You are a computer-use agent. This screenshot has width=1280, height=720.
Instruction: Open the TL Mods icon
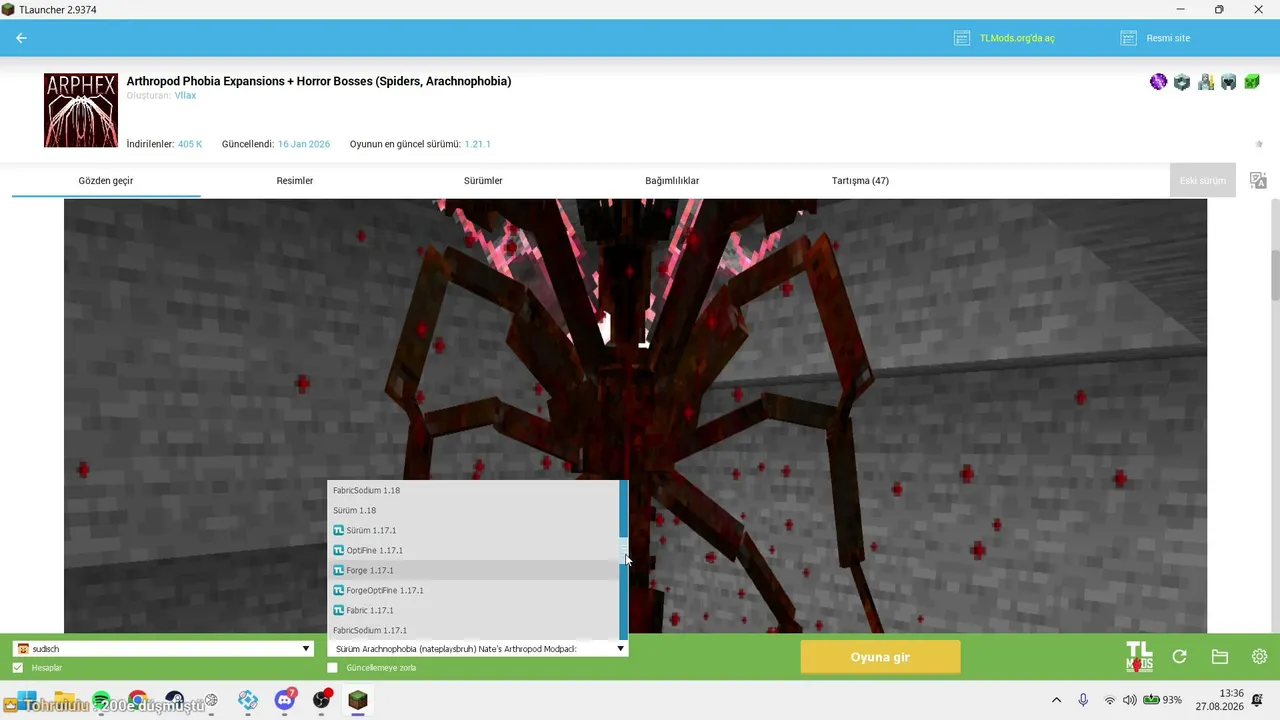(1139, 657)
